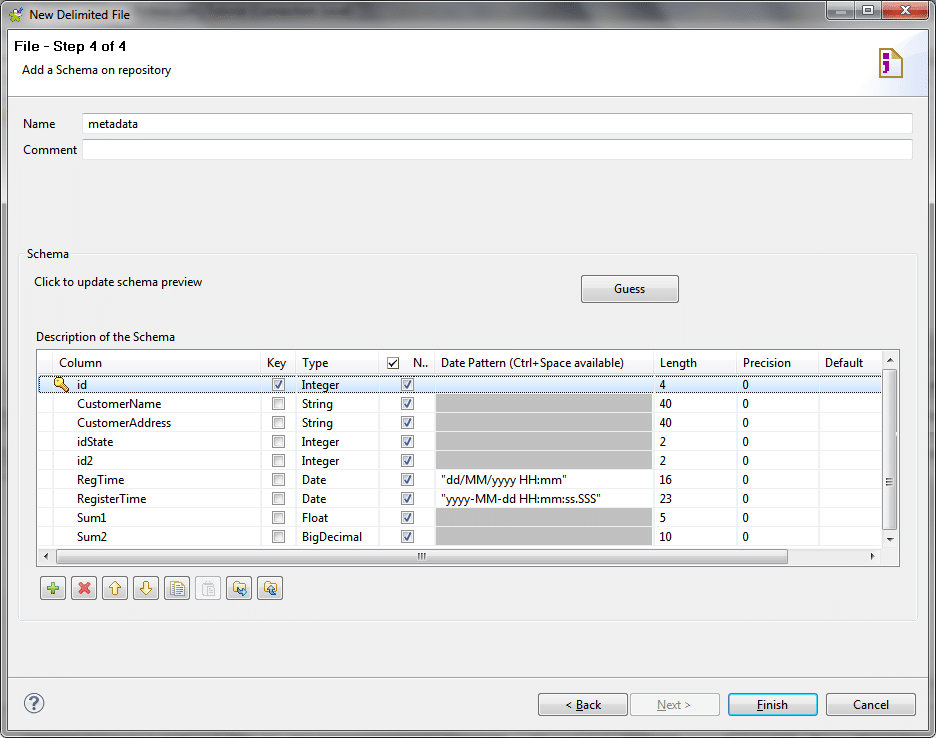Open help via the question mark icon
Screen dimensions: 936x738
(34, 704)
